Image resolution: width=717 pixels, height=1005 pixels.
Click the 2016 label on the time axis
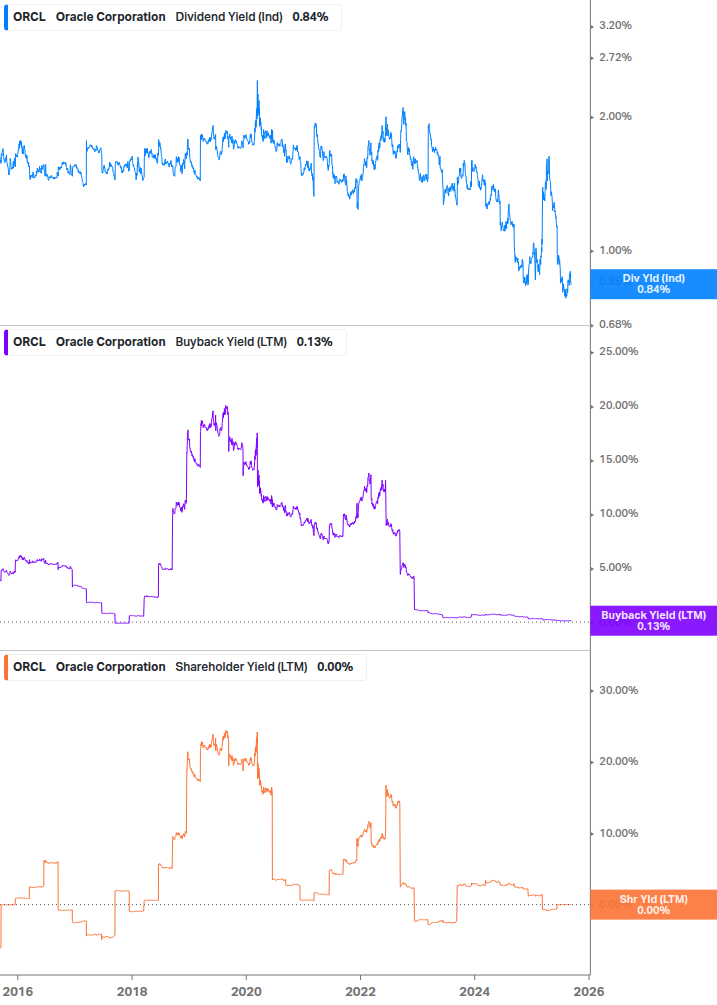point(18,992)
